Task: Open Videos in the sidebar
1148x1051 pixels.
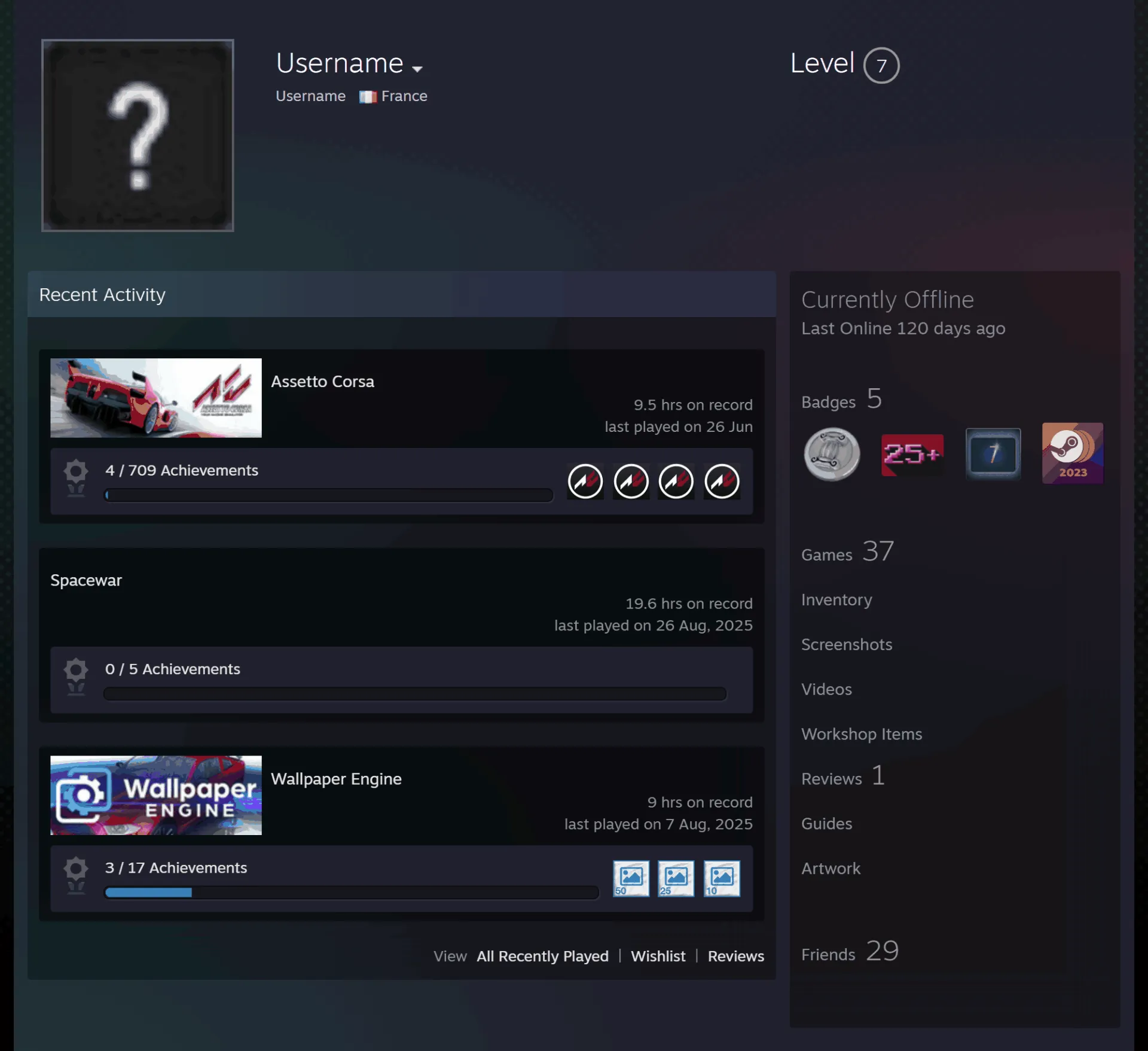Action: (x=826, y=689)
